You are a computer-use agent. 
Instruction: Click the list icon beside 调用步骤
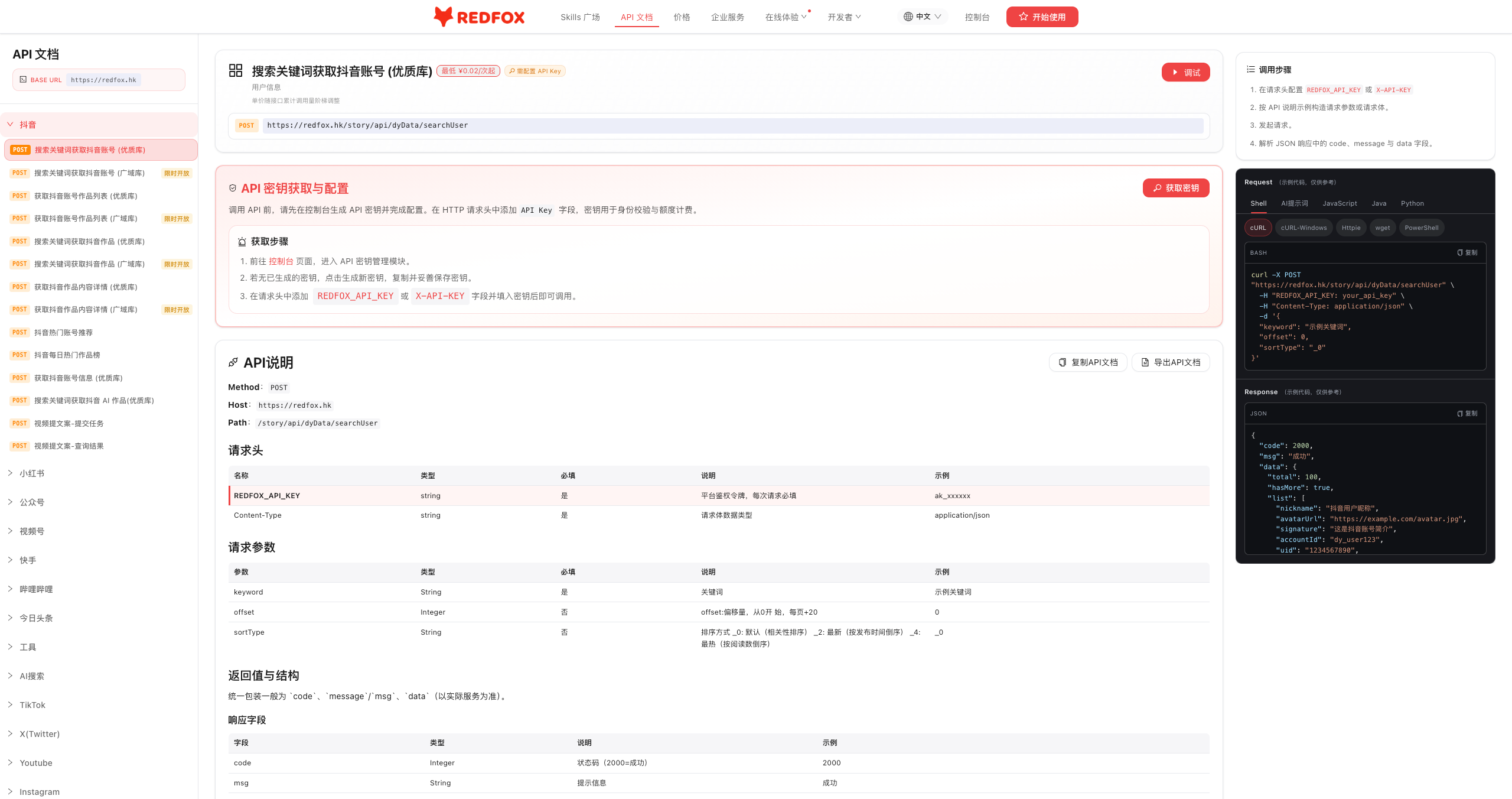pos(1250,69)
